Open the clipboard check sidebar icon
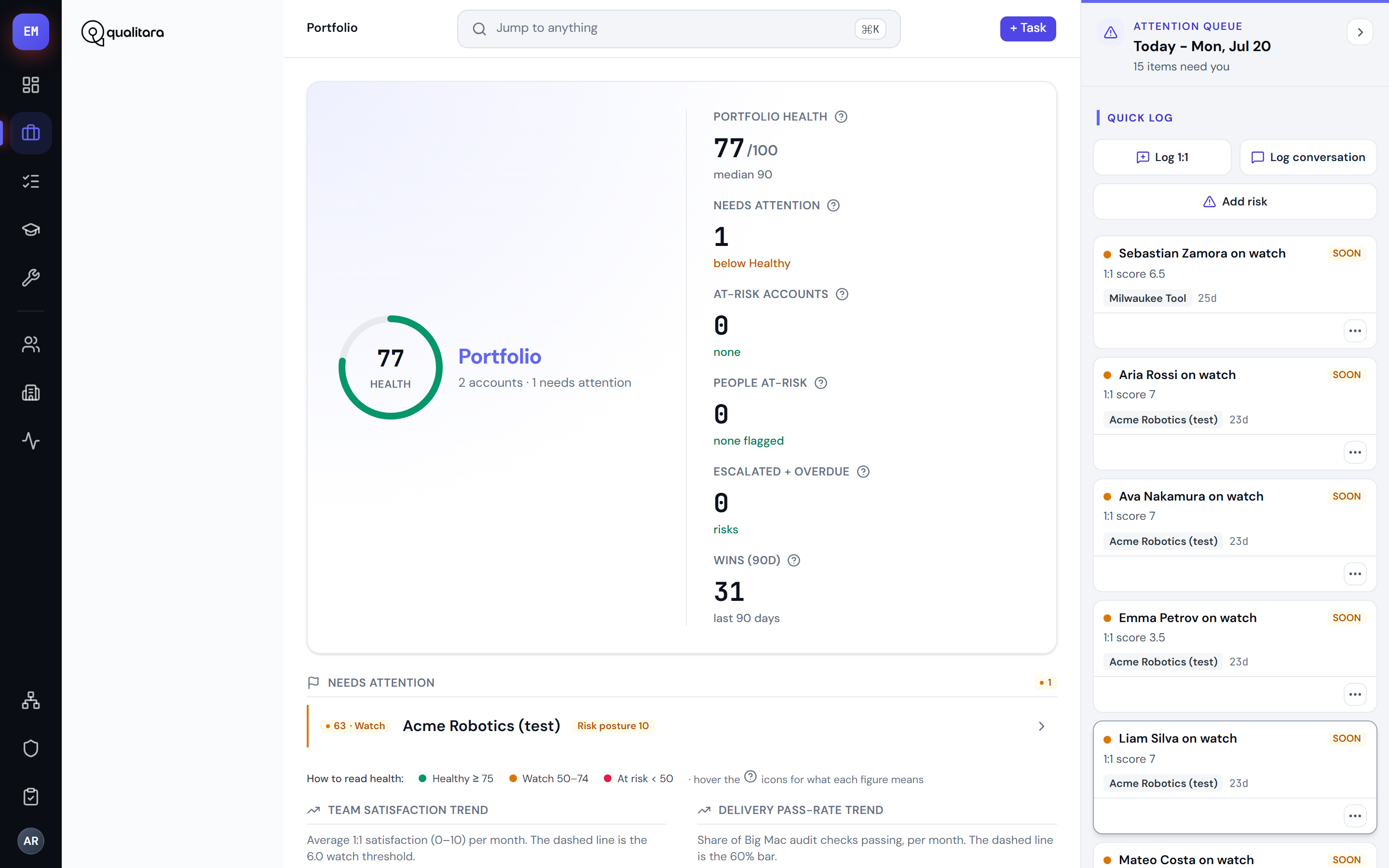The height and width of the screenshot is (868, 1389). [x=30, y=797]
